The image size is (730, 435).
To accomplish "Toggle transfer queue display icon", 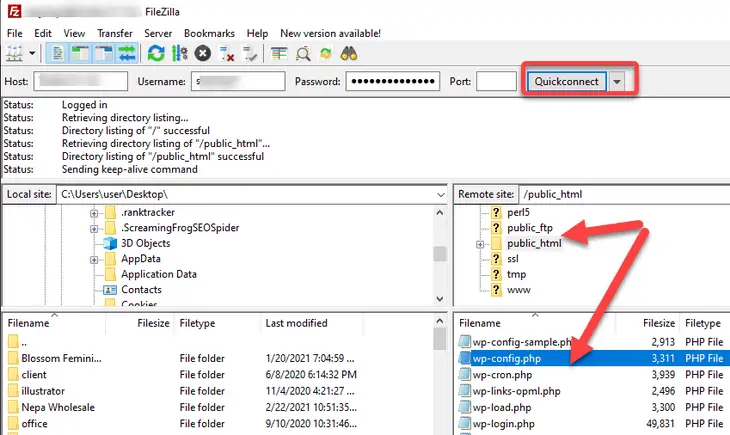I will 127,54.
